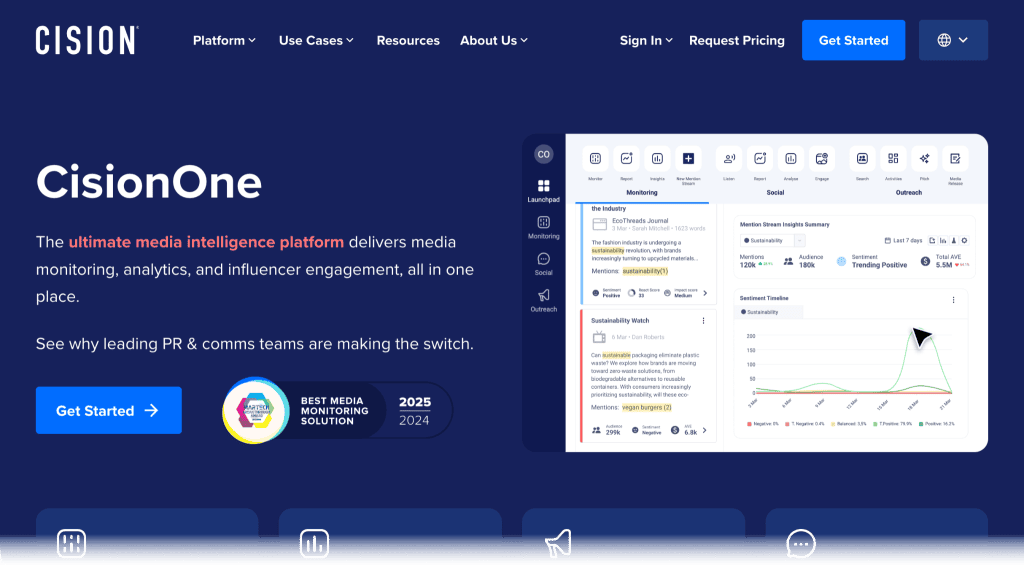This screenshot has width=1024, height=568.
Task: Open the Sustainability topic dropdown
Action: [x=772, y=240]
